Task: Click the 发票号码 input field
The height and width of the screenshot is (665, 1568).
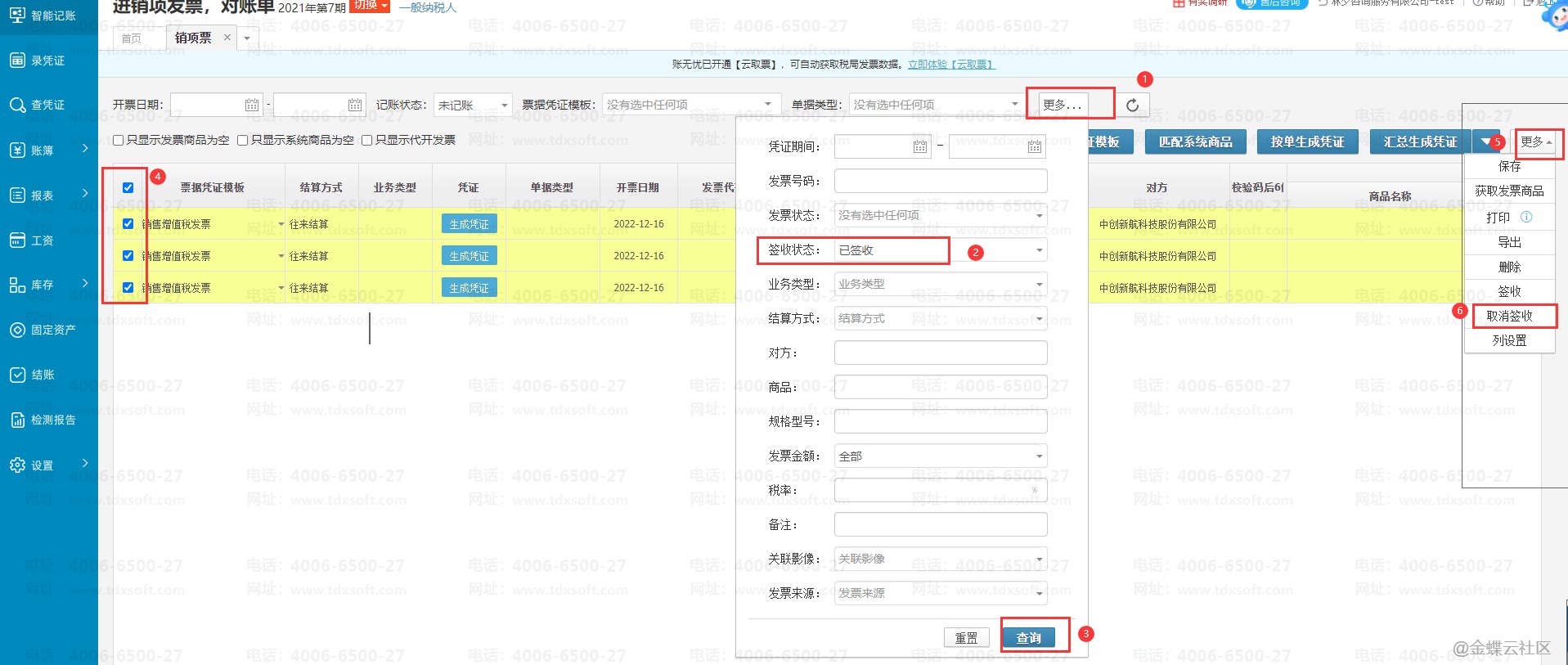Action: [941, 182]
